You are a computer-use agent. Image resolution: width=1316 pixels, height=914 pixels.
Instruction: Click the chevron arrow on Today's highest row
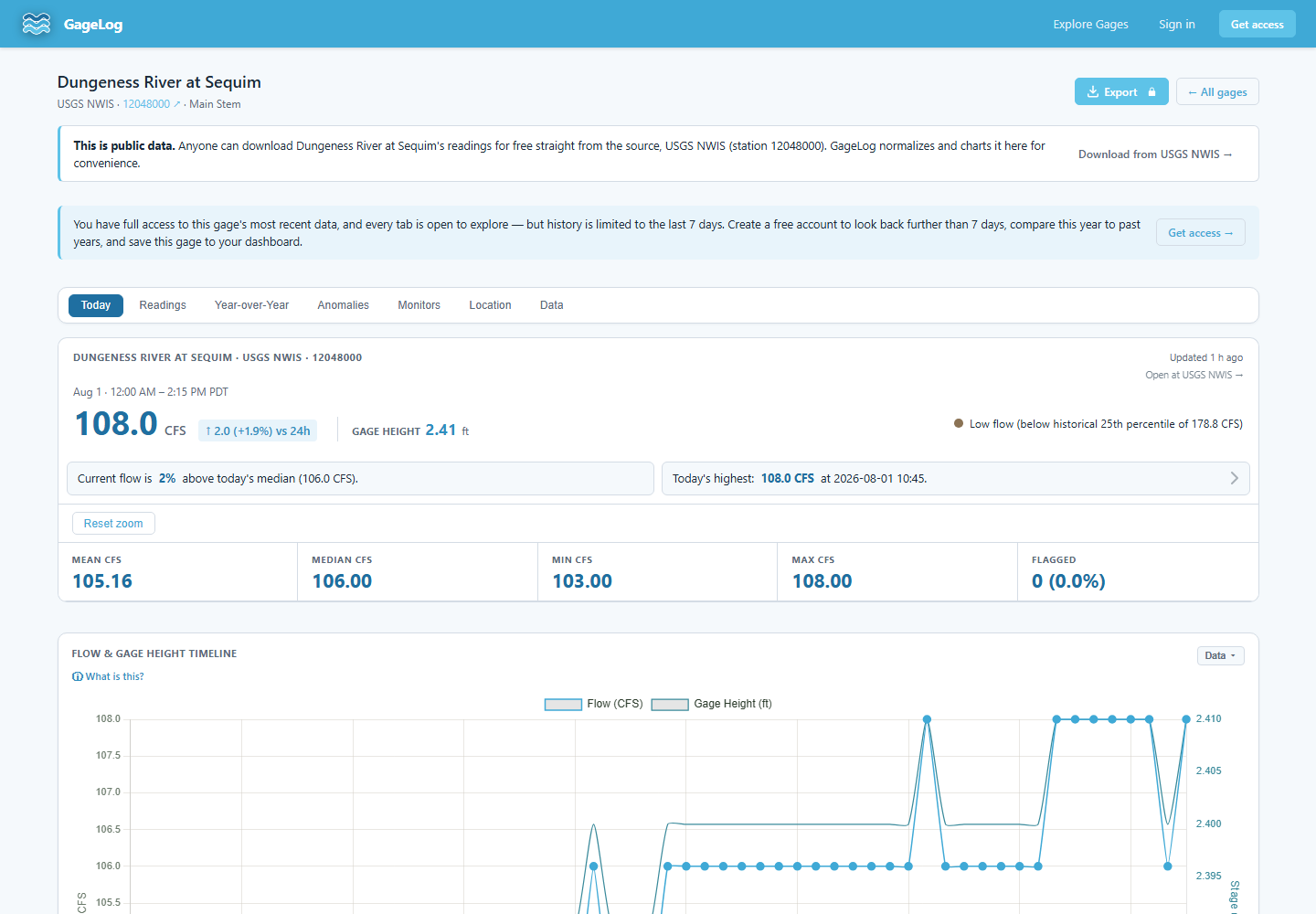point(1234,478)
